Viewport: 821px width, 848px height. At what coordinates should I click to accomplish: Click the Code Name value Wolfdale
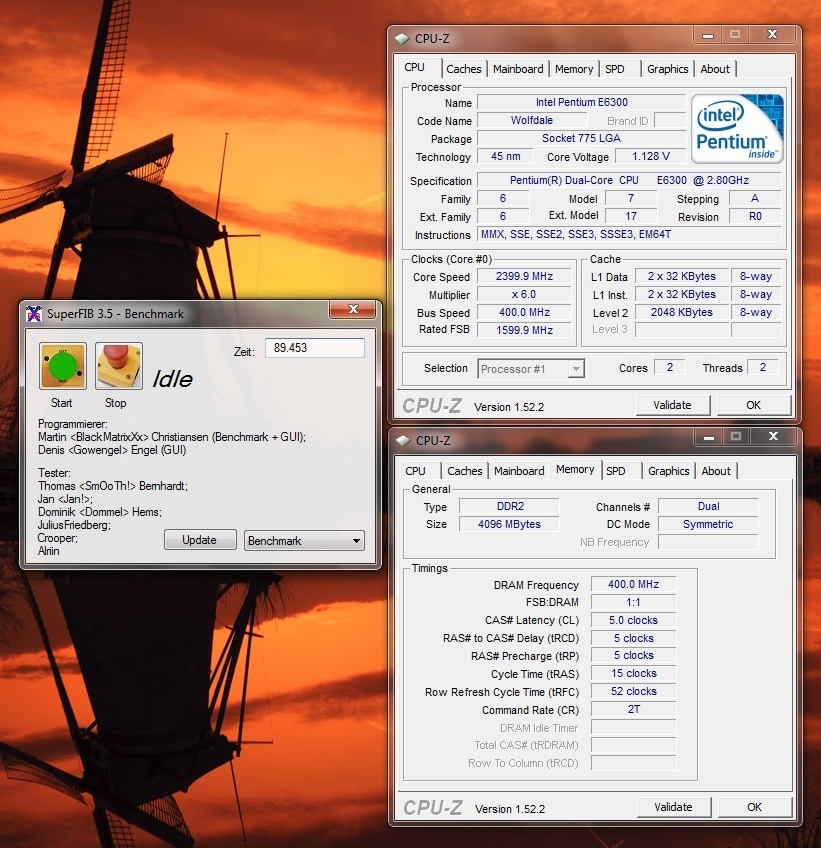point(532,120)
